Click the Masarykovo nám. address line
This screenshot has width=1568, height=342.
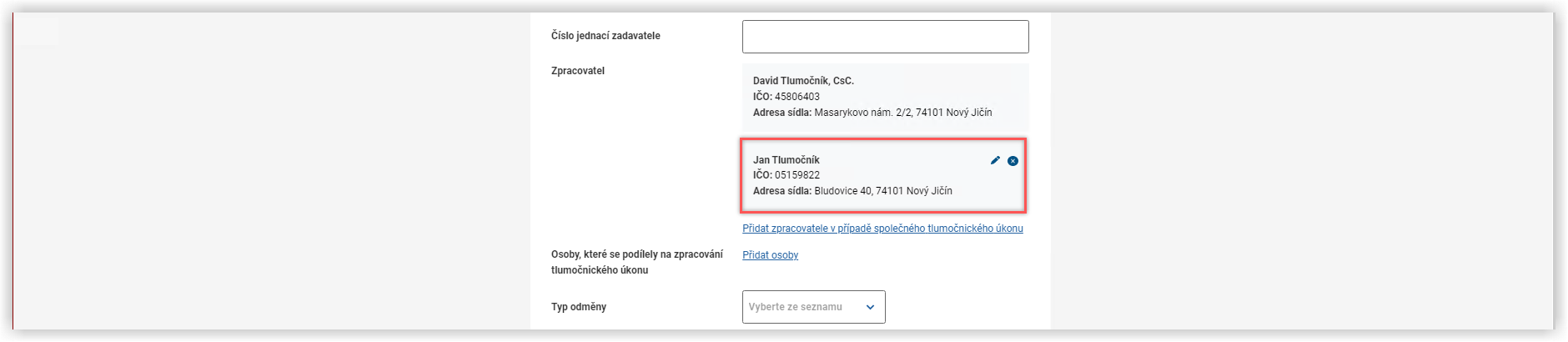tap(872, 113)
